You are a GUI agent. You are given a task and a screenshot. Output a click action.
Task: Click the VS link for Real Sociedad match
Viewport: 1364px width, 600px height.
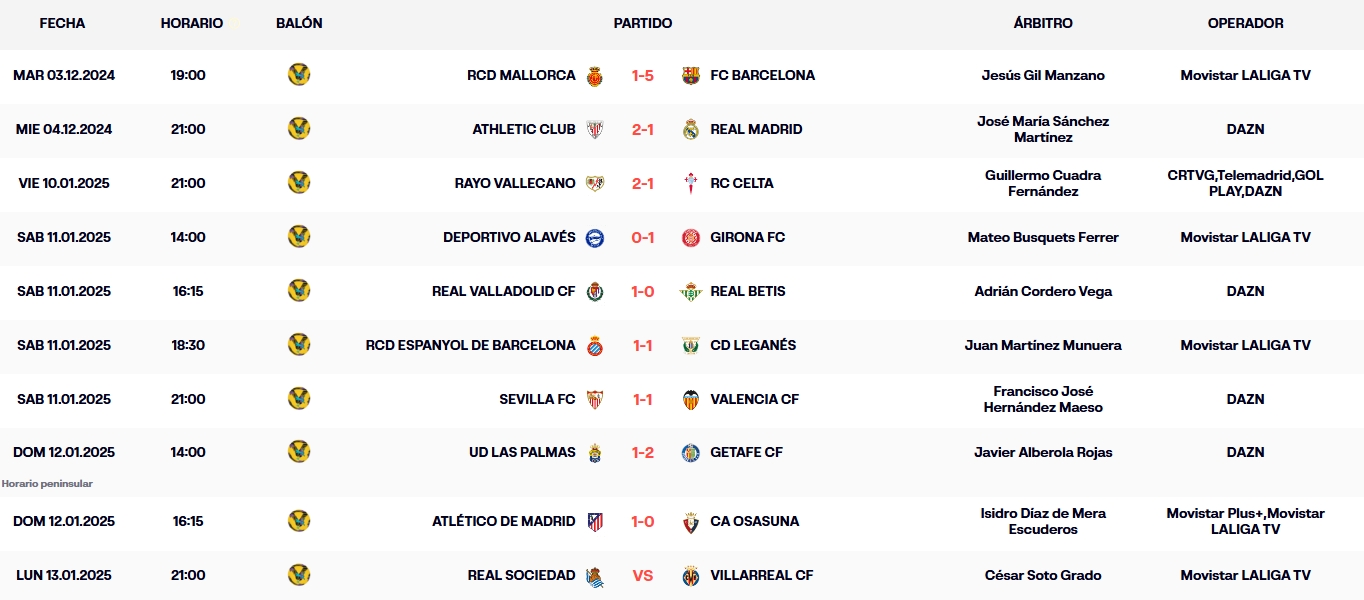tap(643, 575)
